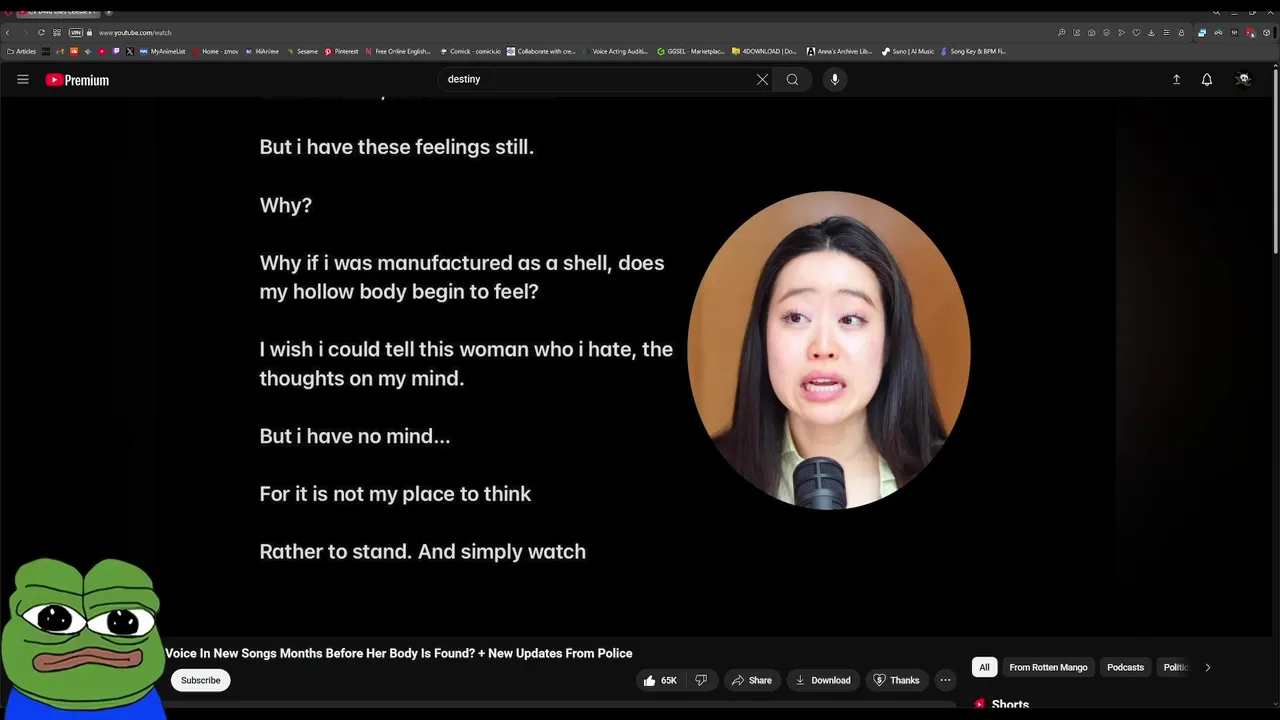Open the X (Twitter) bookmark icon

[x=129, y=51]
